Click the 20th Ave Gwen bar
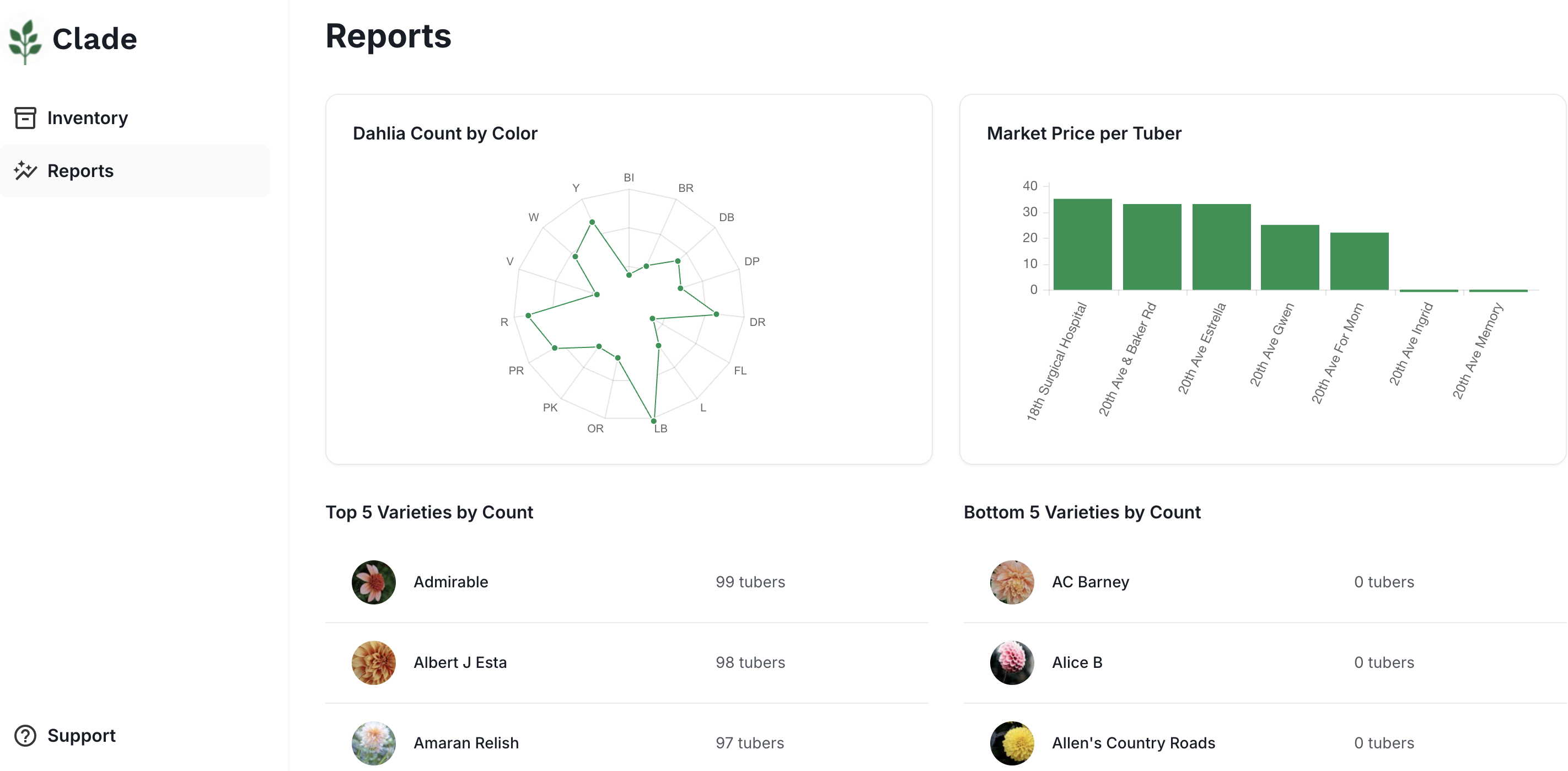The width and height of the screenshot is (1568, 771). pyautogui.click(x=1290, y=257)
